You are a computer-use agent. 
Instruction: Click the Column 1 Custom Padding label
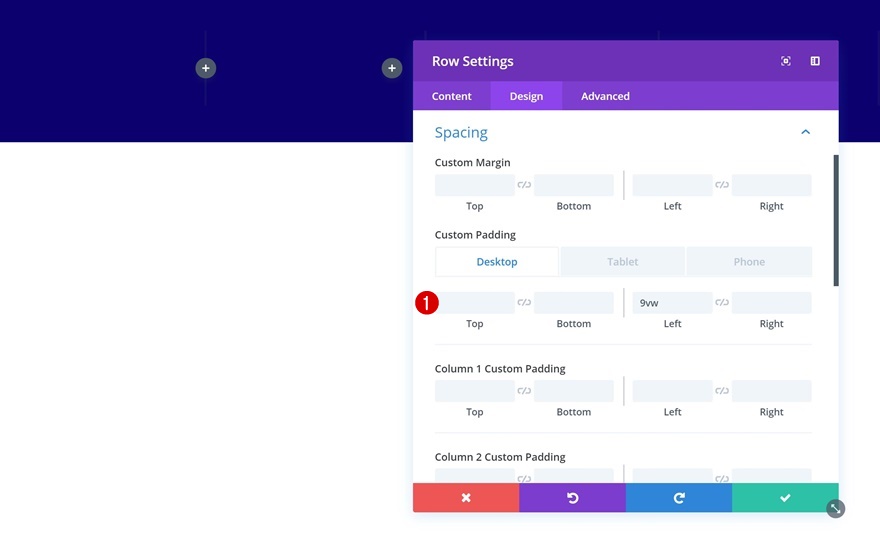point(499,369)
